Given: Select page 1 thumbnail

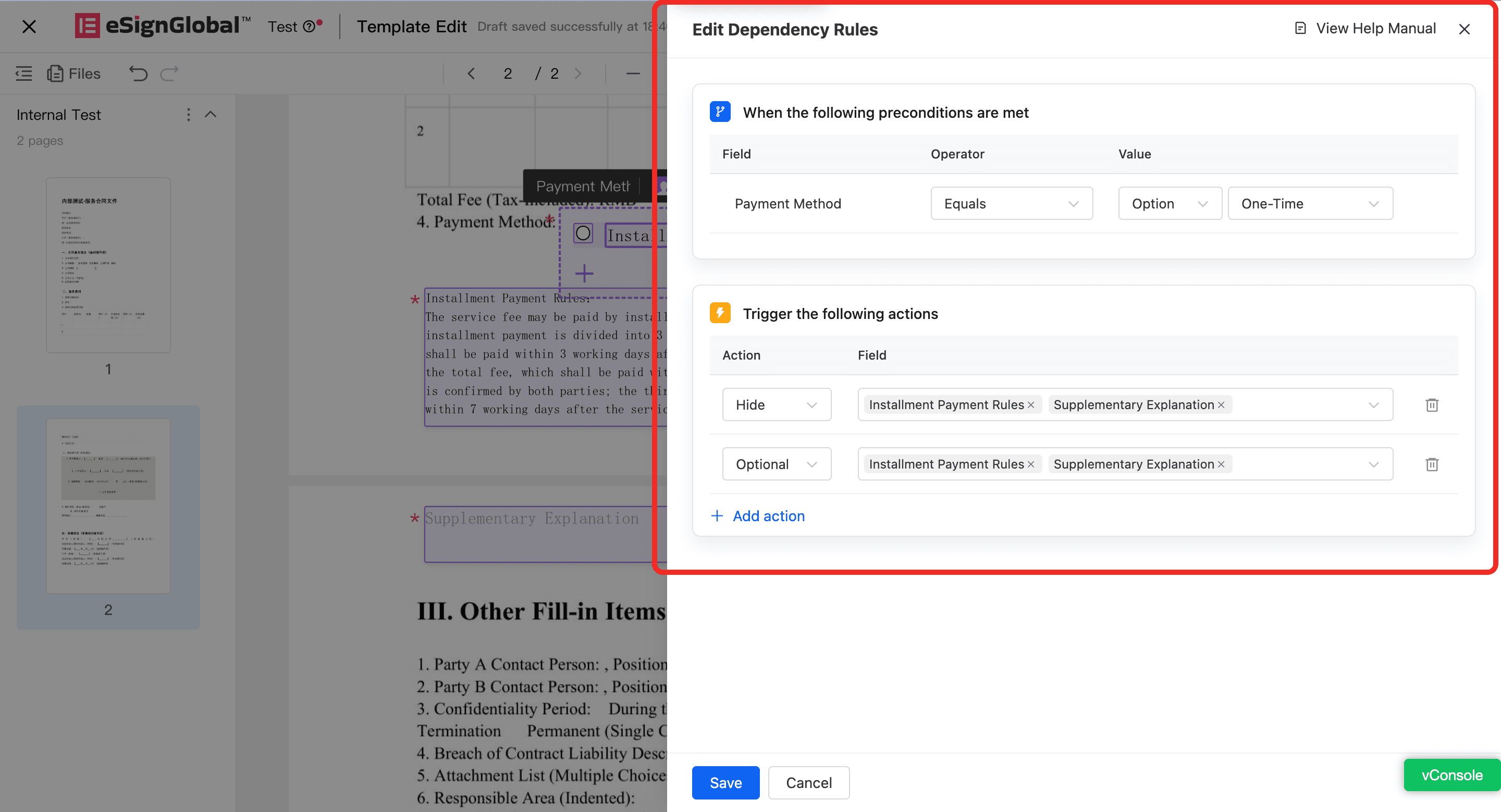Looking at the screenshot, I should (x=108, y=265).
